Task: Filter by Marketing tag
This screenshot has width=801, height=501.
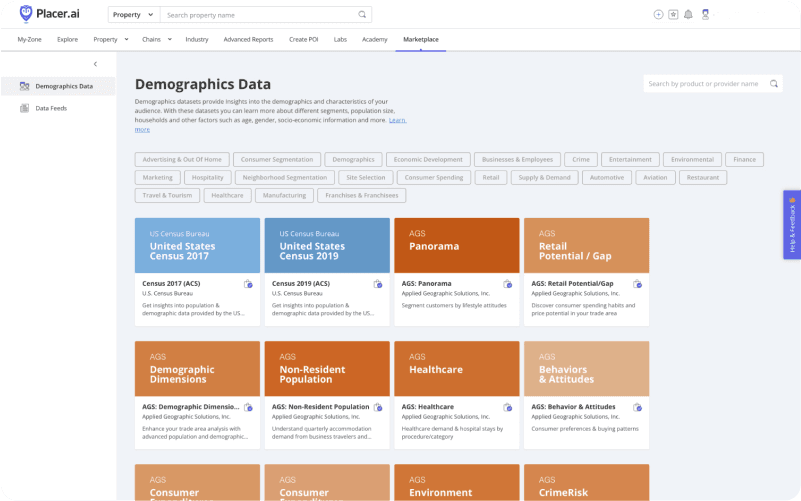Action: click(157, 177)
